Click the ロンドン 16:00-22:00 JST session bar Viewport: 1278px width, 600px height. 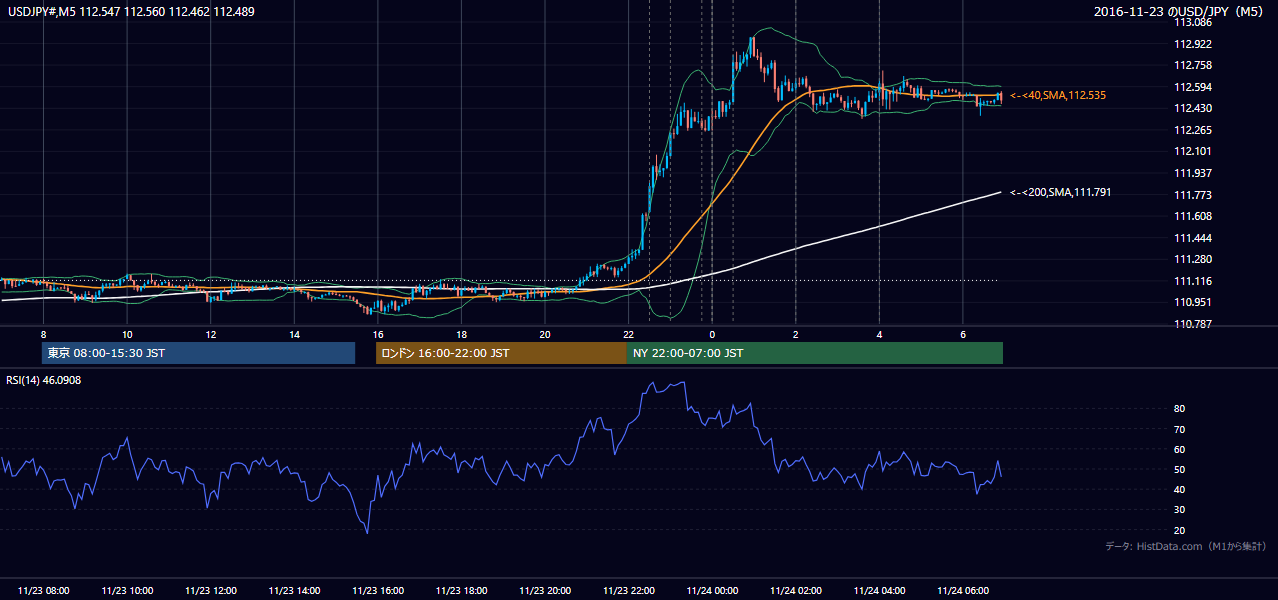coord(501,353)
